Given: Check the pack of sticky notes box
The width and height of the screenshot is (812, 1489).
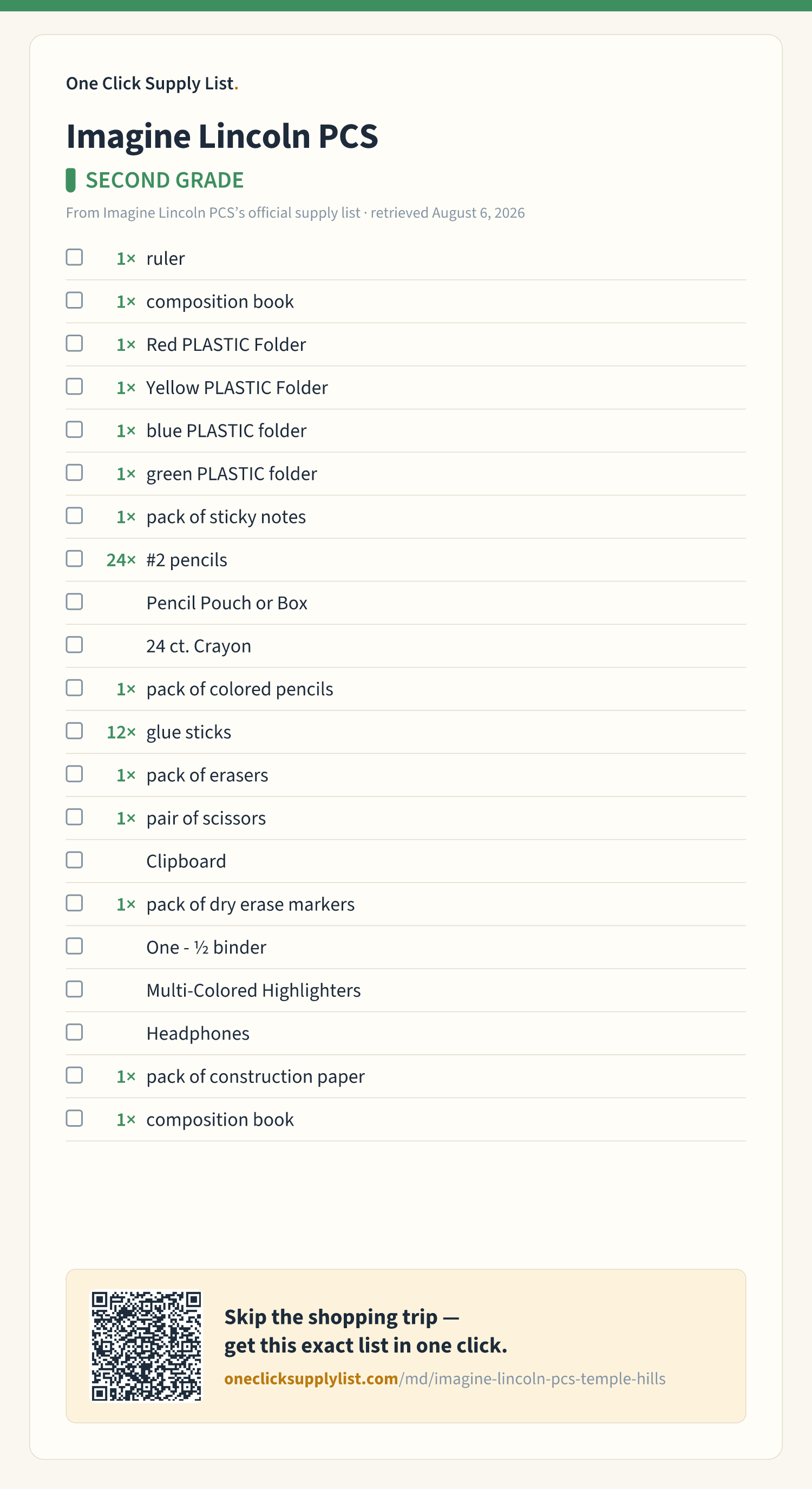Looking at the screenshot, I should pyautogui.click(x=74, y=515).
